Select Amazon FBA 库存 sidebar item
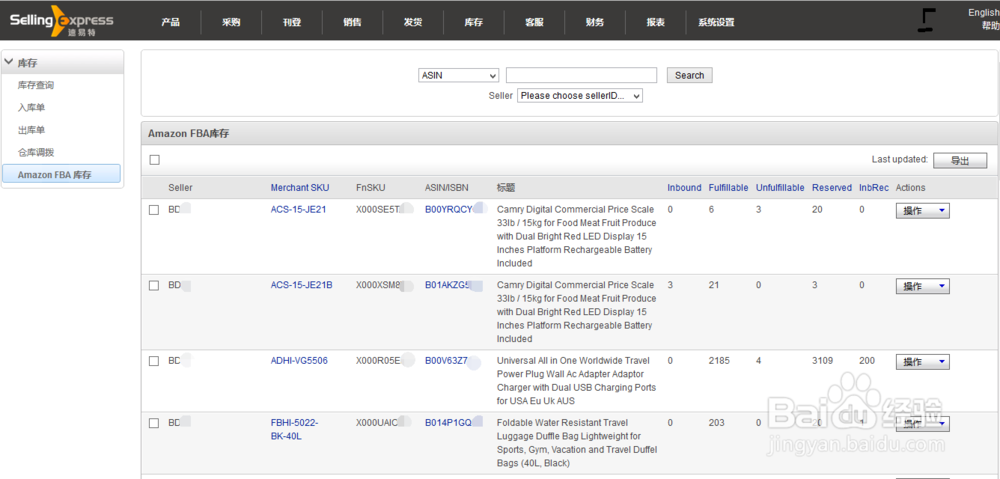This screenshot has height=479, width=1000. [61, 174]
